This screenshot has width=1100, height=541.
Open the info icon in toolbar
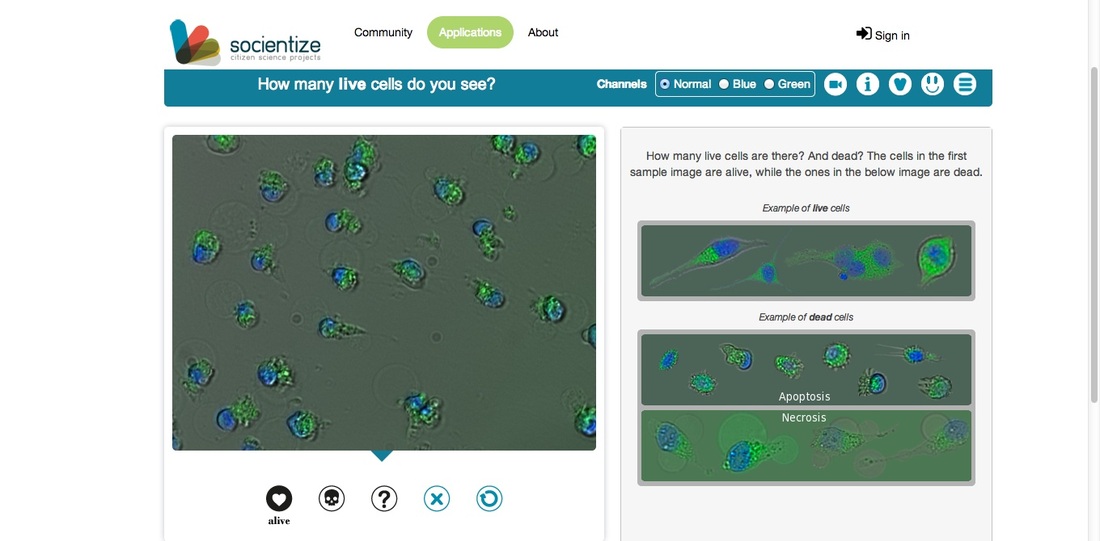pos(868,84)
